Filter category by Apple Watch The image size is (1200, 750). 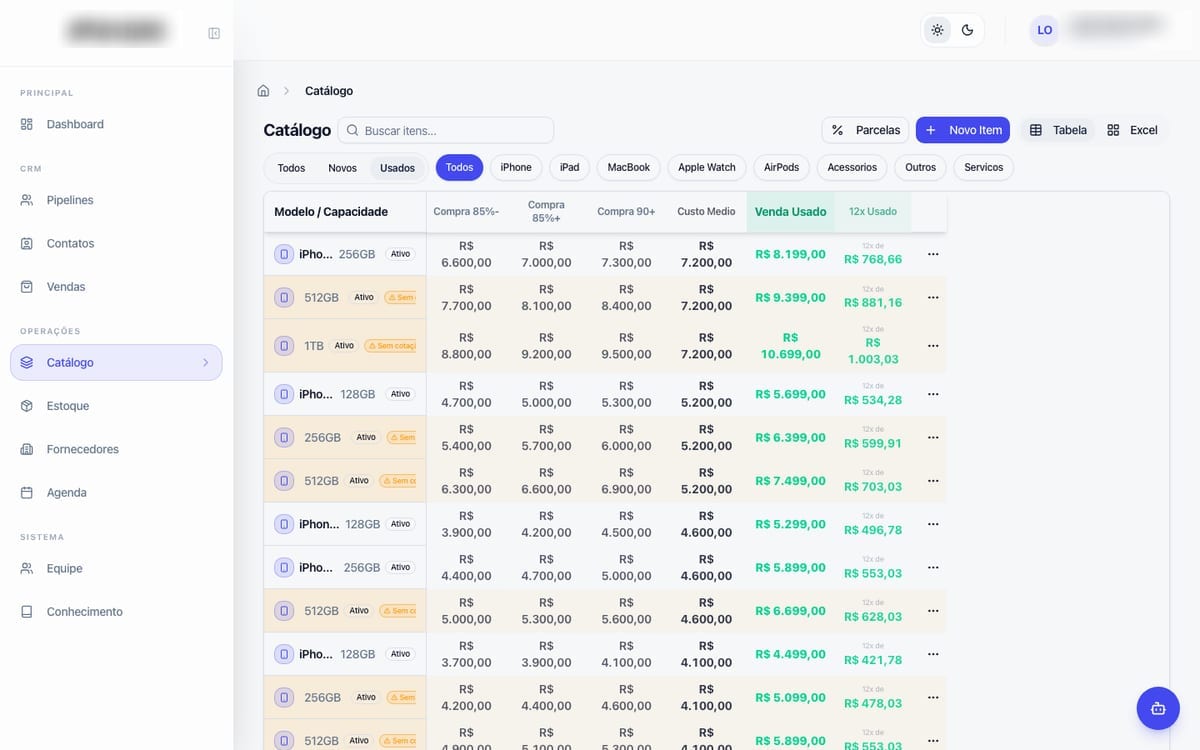[x=707, y=167]
